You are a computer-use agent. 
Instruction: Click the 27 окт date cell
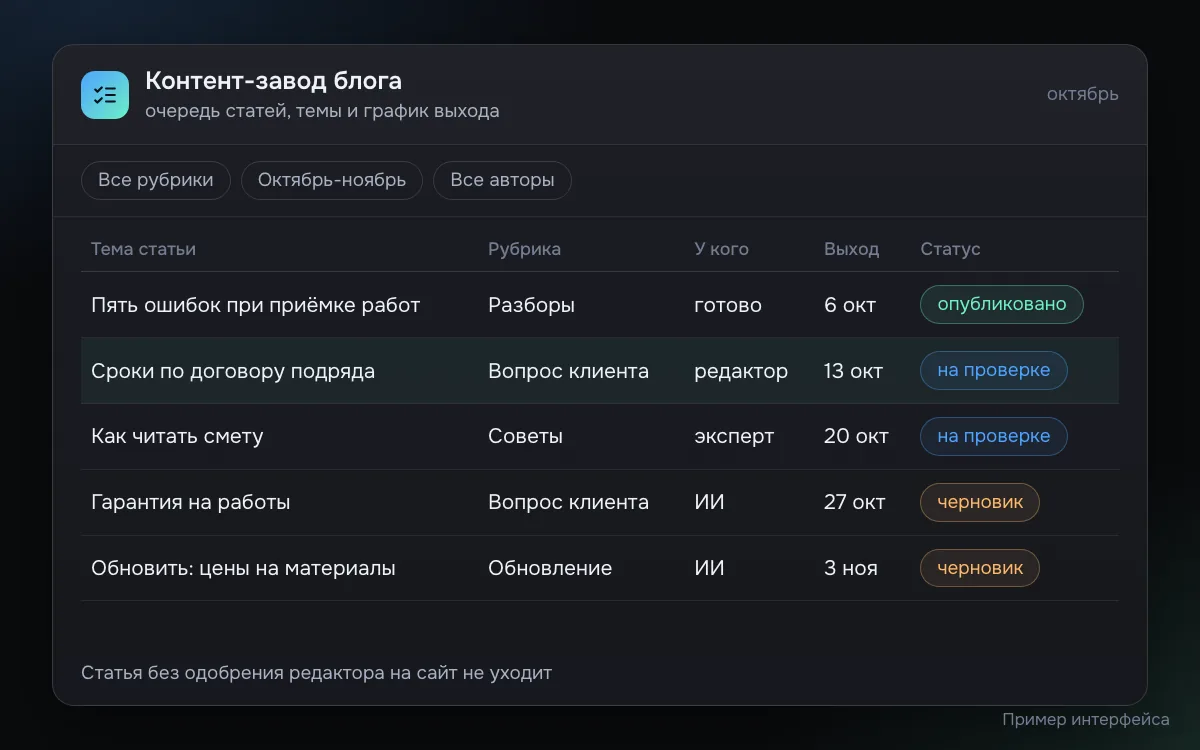pos(855,503)
